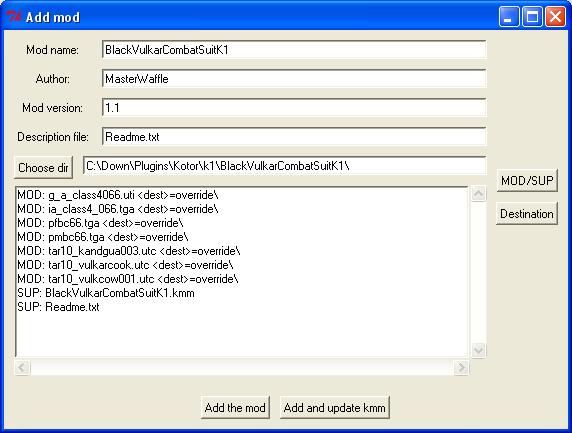572x433 pixels.
Task: Click Add and update kmm button
Action: (x=335, y=407)
